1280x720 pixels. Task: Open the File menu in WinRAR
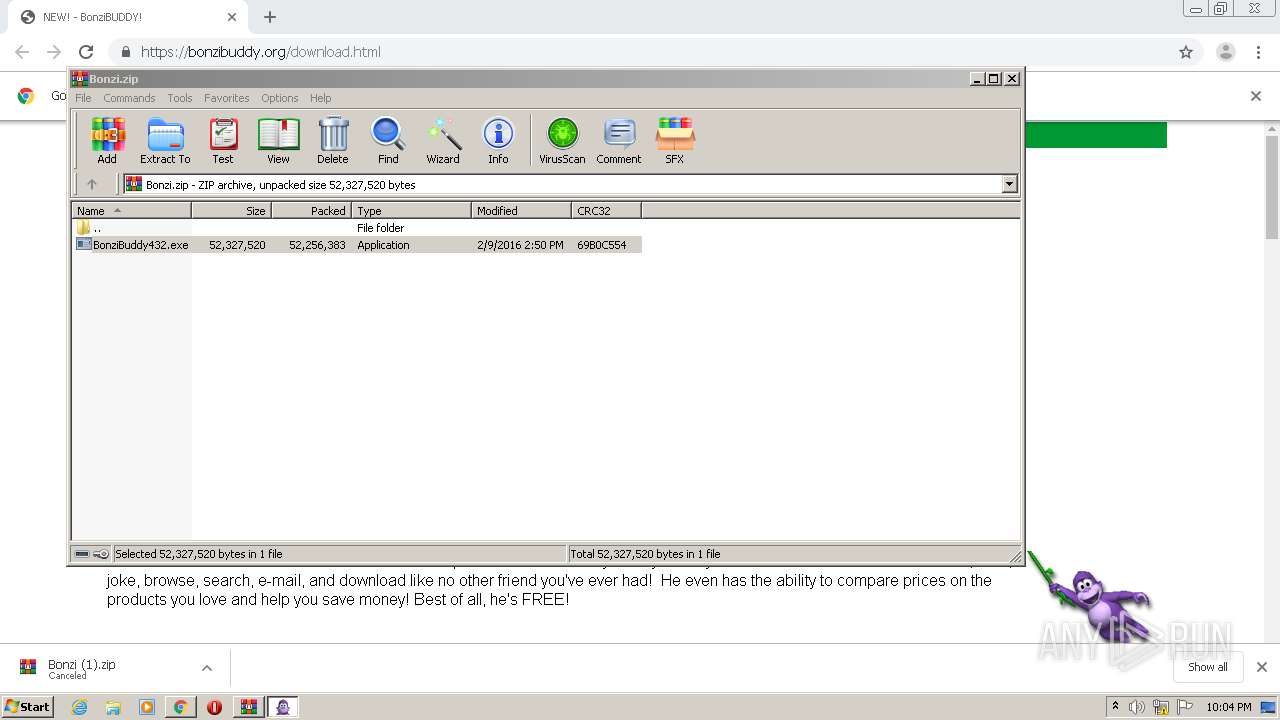pos(83,98)
